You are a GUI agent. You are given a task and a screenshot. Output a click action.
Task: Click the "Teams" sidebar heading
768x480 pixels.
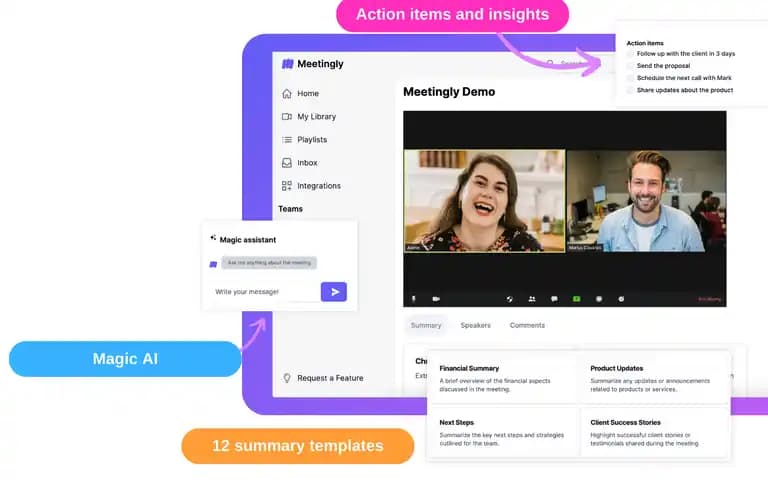pyautogui.click(x=290, y=209)
